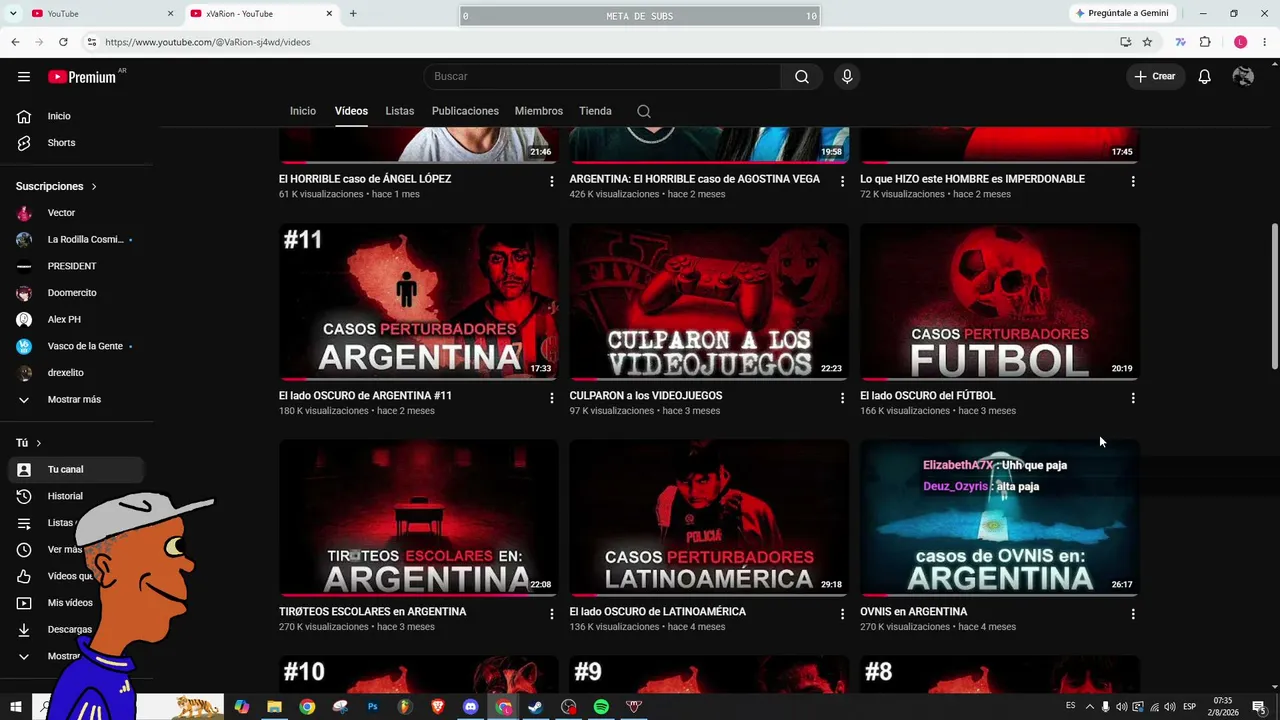Open options for lado OSCURO del FÚTBOL

(x=1133, y=398)
